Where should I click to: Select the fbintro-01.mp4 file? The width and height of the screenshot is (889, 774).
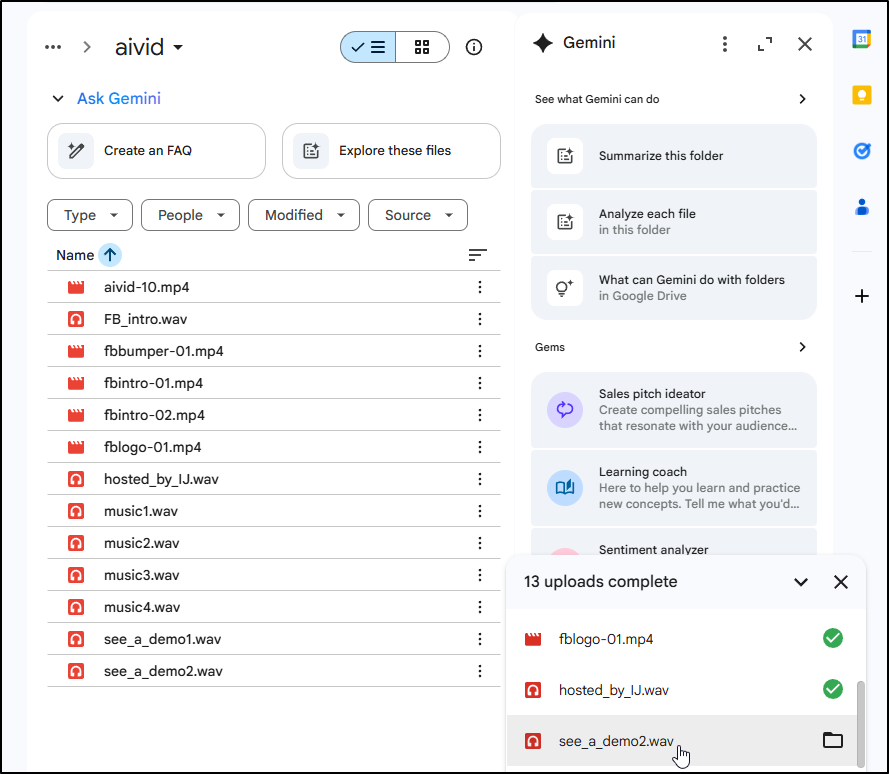tap(274, 383)
